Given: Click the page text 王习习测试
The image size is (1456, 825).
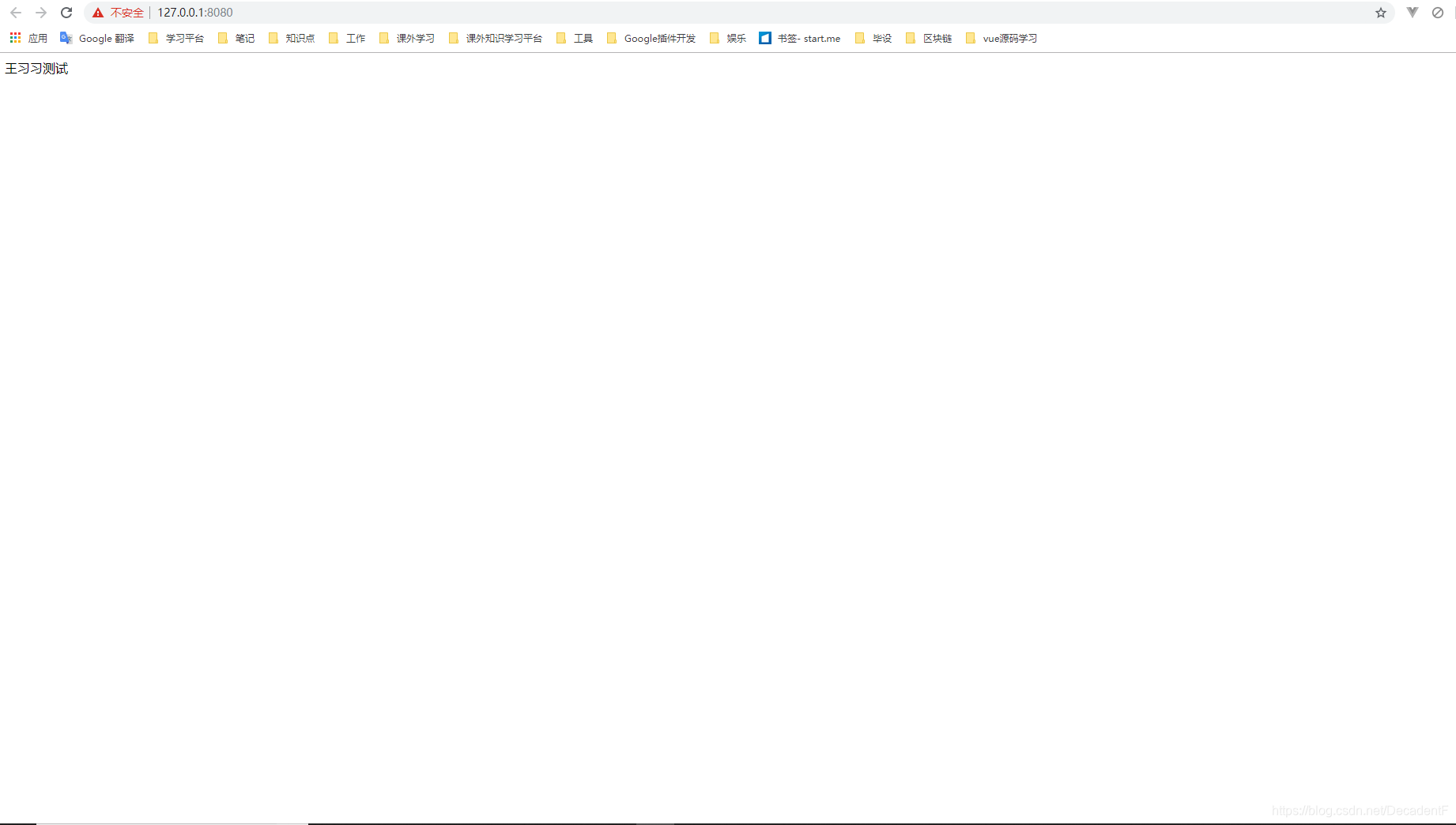Looking at the screenshot, I should [x=36, y=69].
